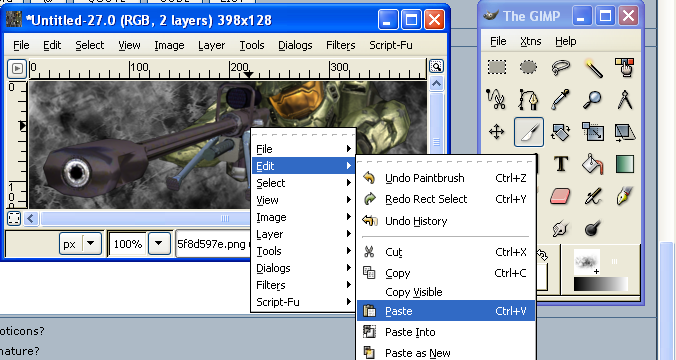Pick the Blend gradient tool
This screenshot has width=676, height=360.
click(x=625, y=164)
